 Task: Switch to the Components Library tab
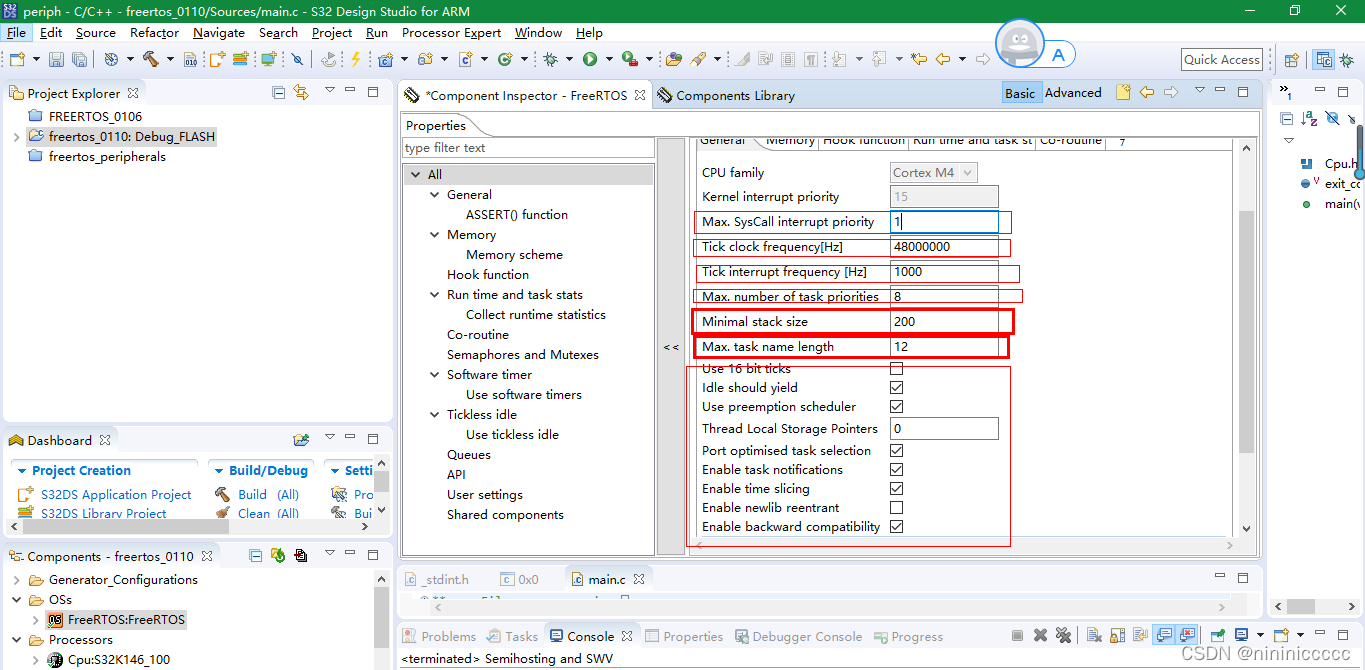click(726, 95)
